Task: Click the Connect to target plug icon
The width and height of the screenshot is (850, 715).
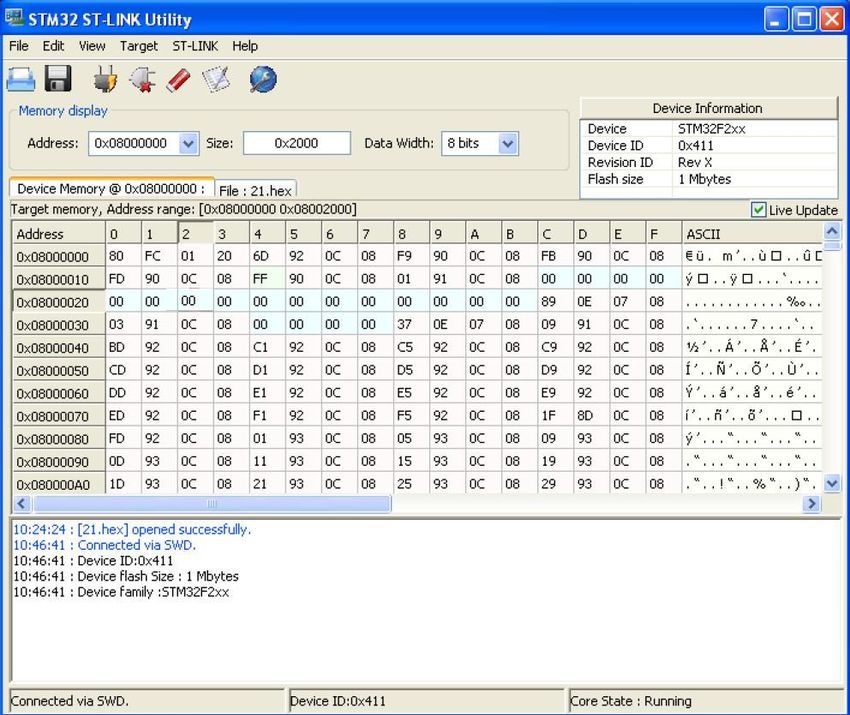Action: [x=105, y=79]
